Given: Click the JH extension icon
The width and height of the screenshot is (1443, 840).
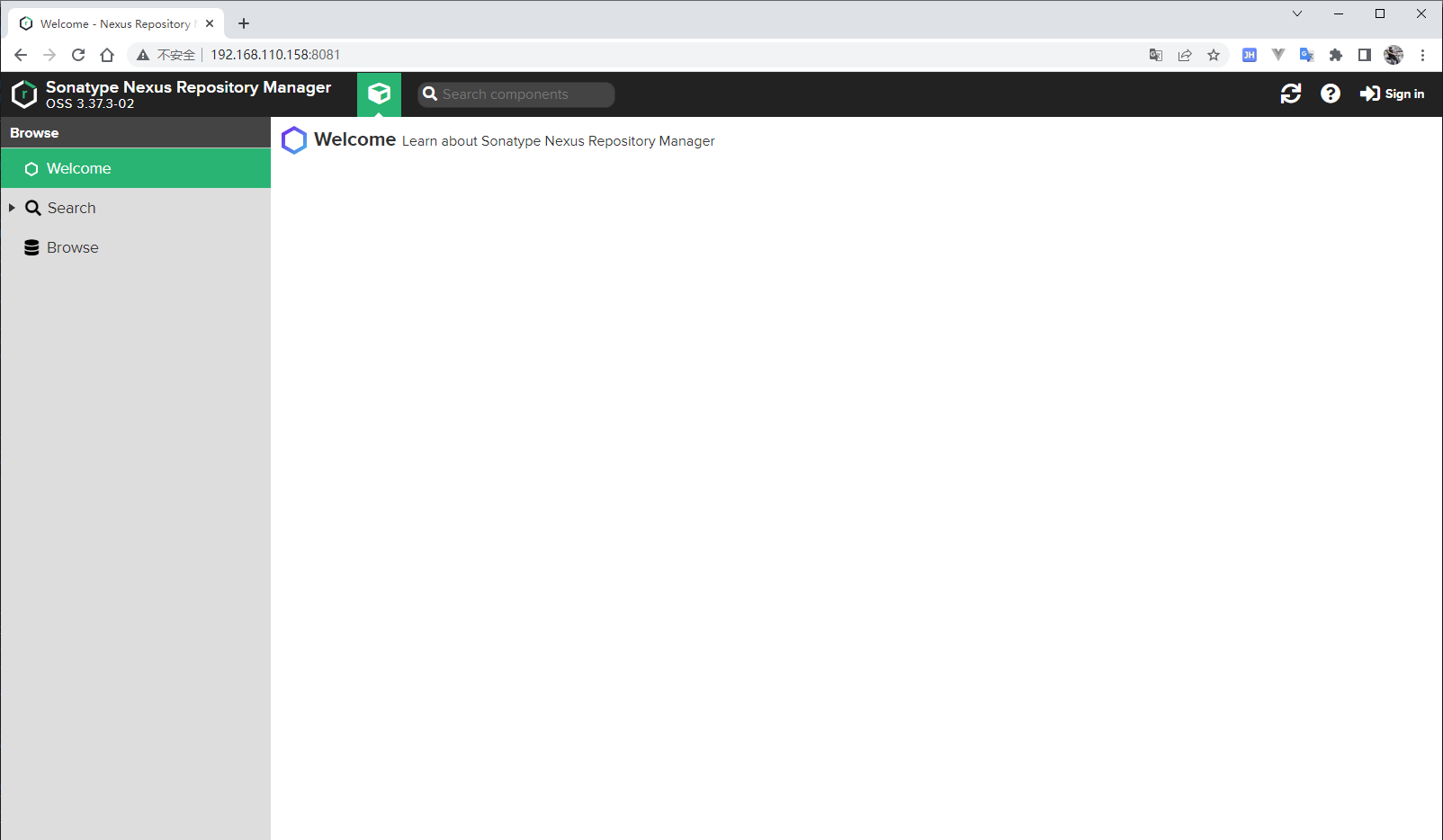Looking at the screenshot, I should coord(1250,55).
